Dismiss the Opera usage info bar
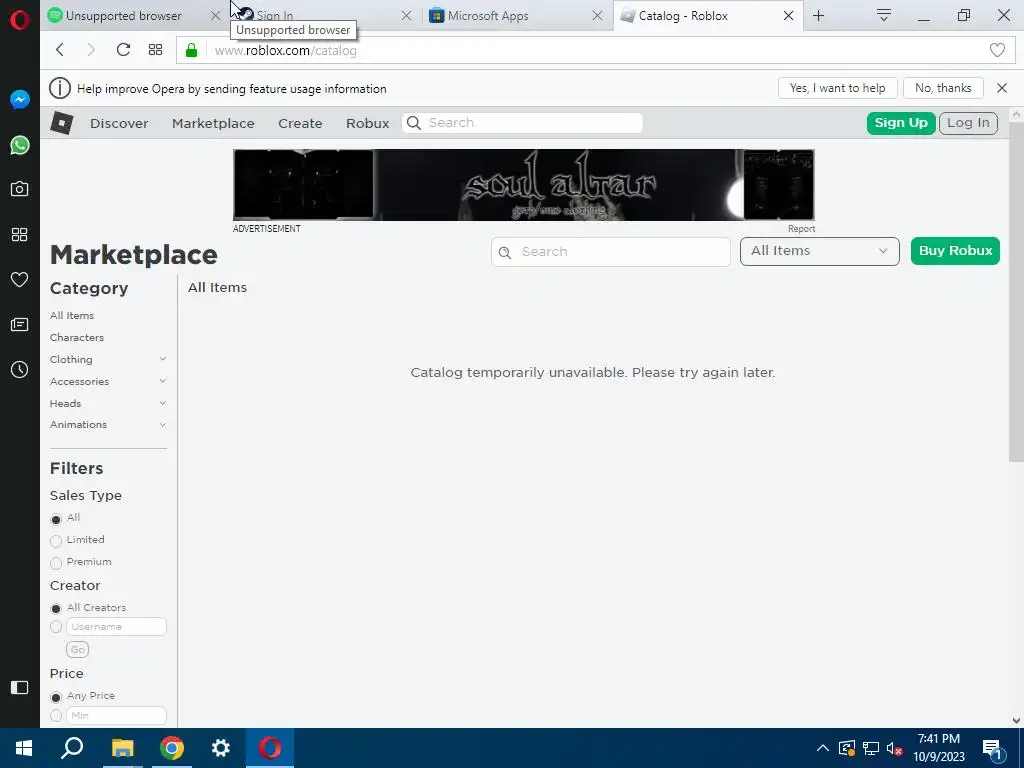 pos(1002,88)
